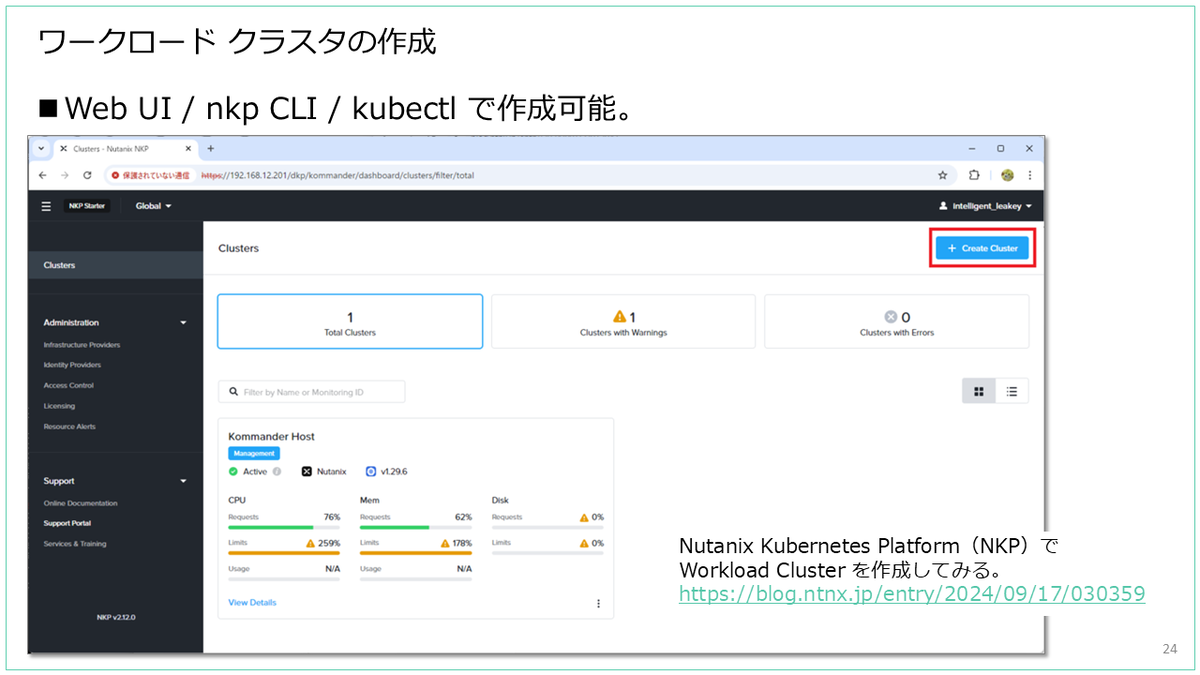The height and width of the screenshot is (675, 1200).
Task: Click the browser forward arrow
Action: 64,175
